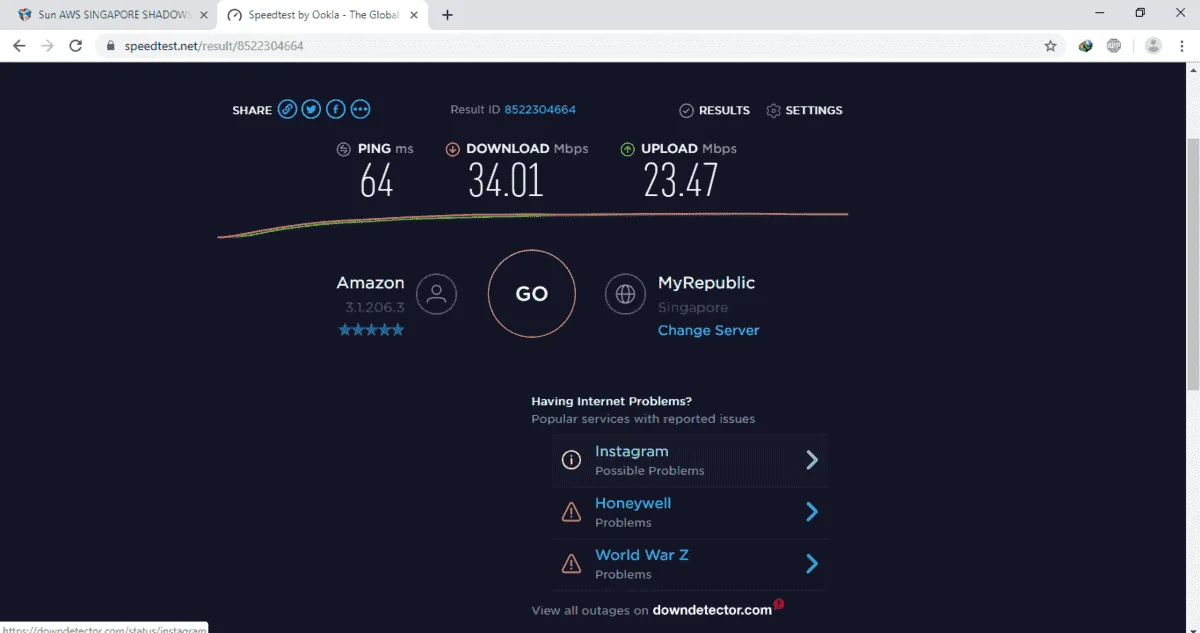Click the Change Server link
This screenshot has width=1200, height=633.
click(x=708, y=330)
